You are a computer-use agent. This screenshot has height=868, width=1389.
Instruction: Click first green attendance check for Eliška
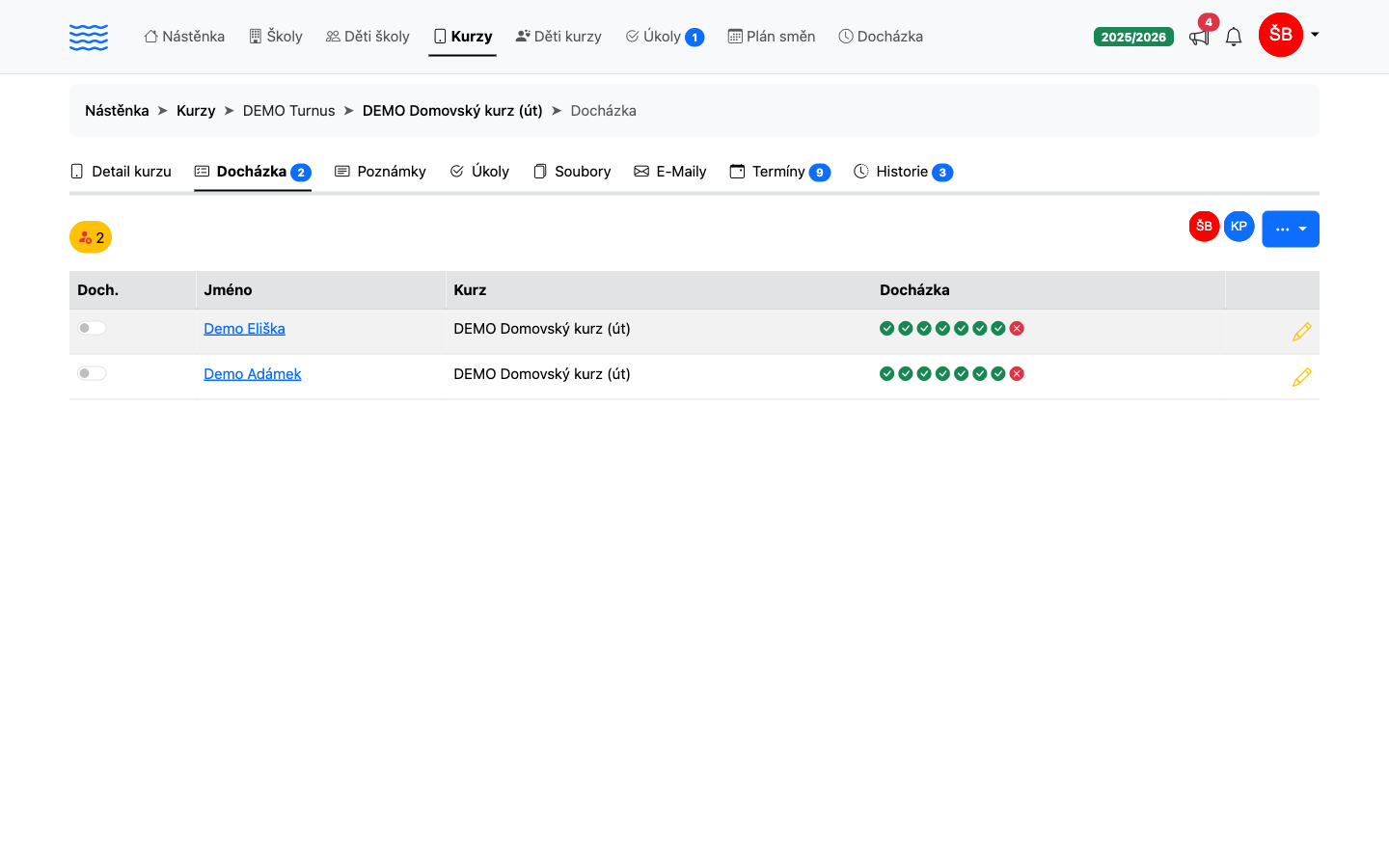pyautogui.click(x=887, y=329)
